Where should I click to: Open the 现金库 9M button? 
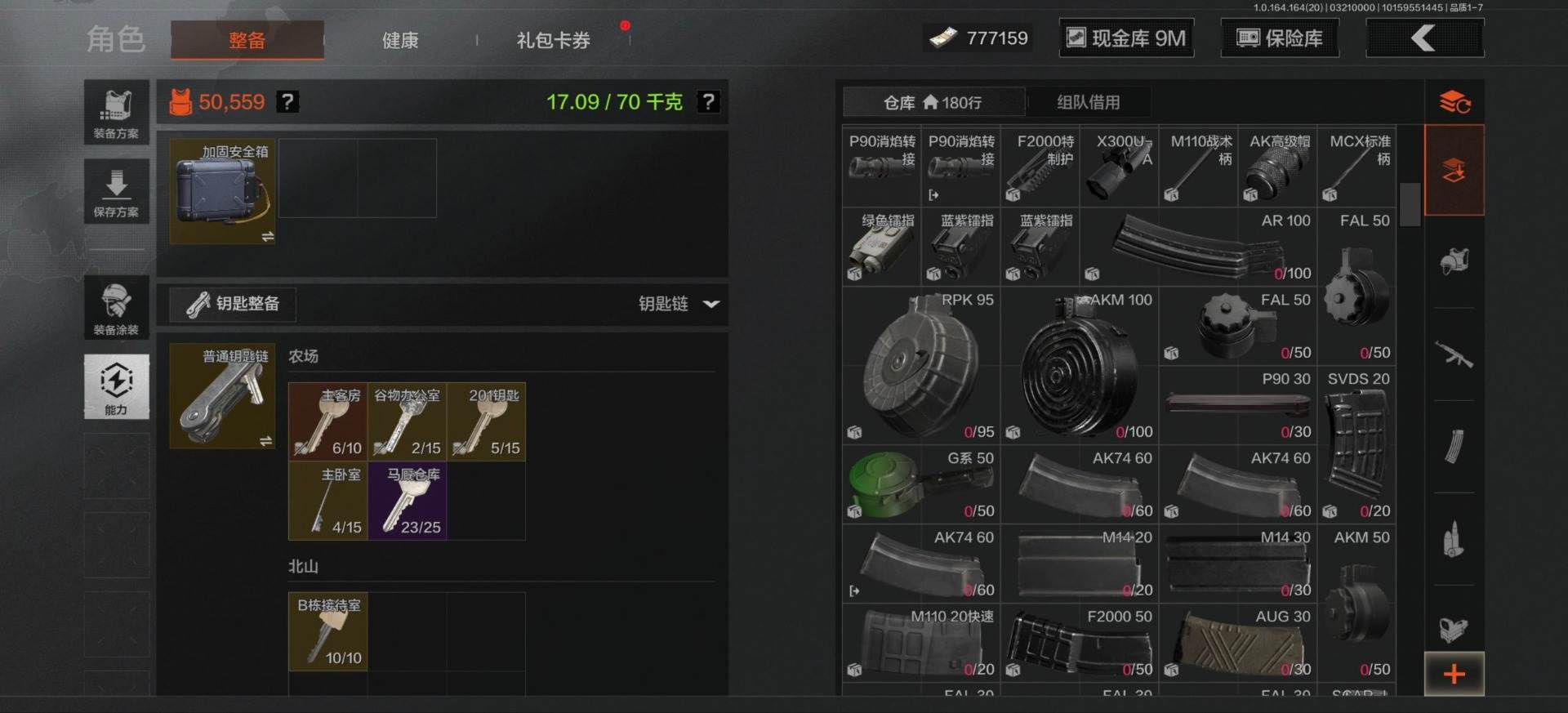click(1126, 38)
